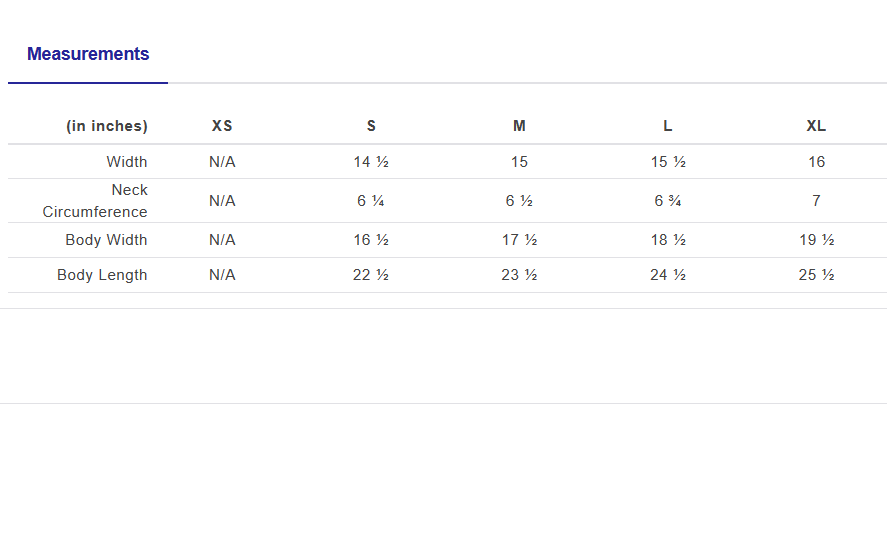
Task: Click the XL size column header
Action: pos(816,126)
